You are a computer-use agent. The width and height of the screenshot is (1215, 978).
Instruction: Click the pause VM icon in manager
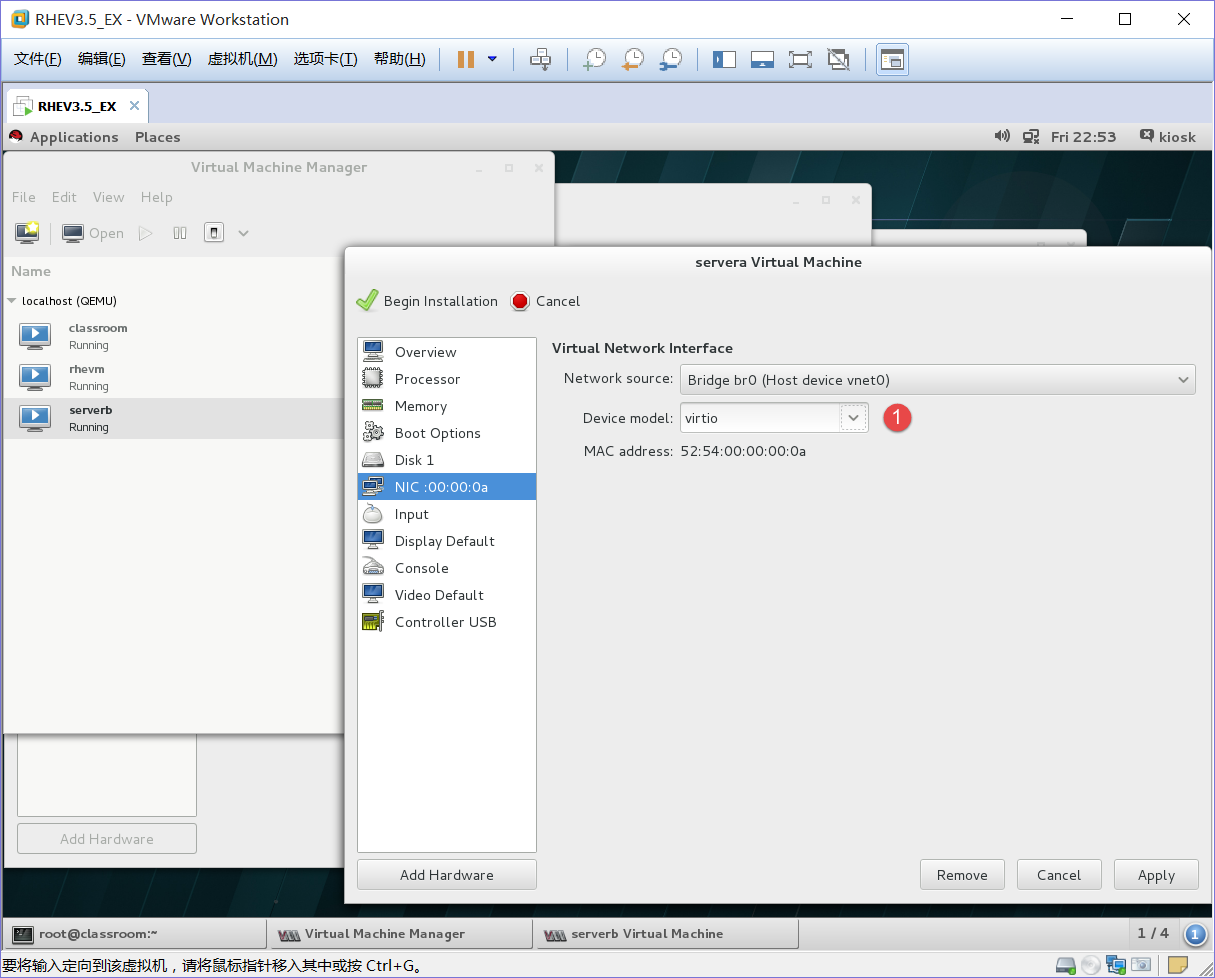coord(180,233)
